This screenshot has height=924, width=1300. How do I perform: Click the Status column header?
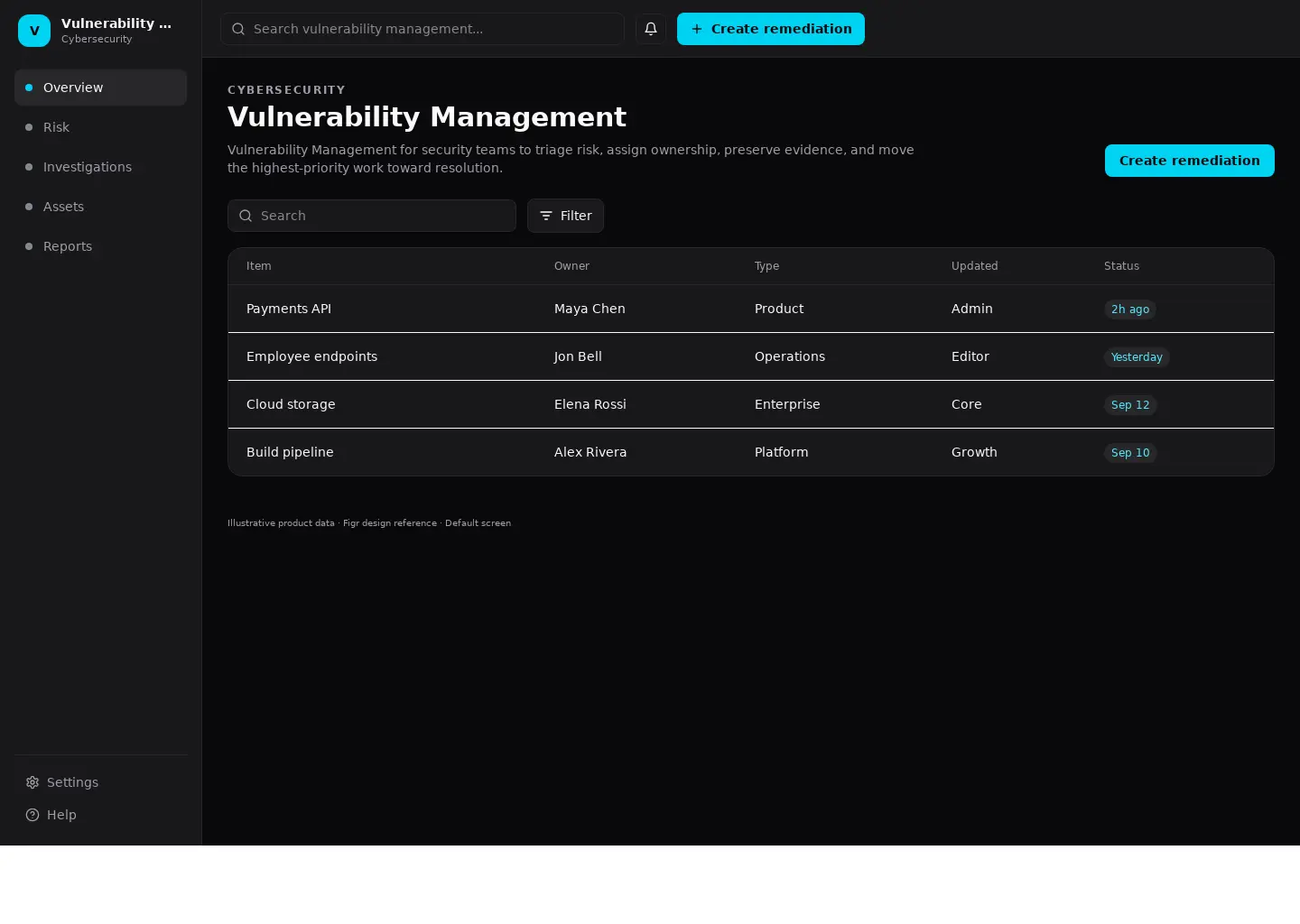tap(1121, 266)
